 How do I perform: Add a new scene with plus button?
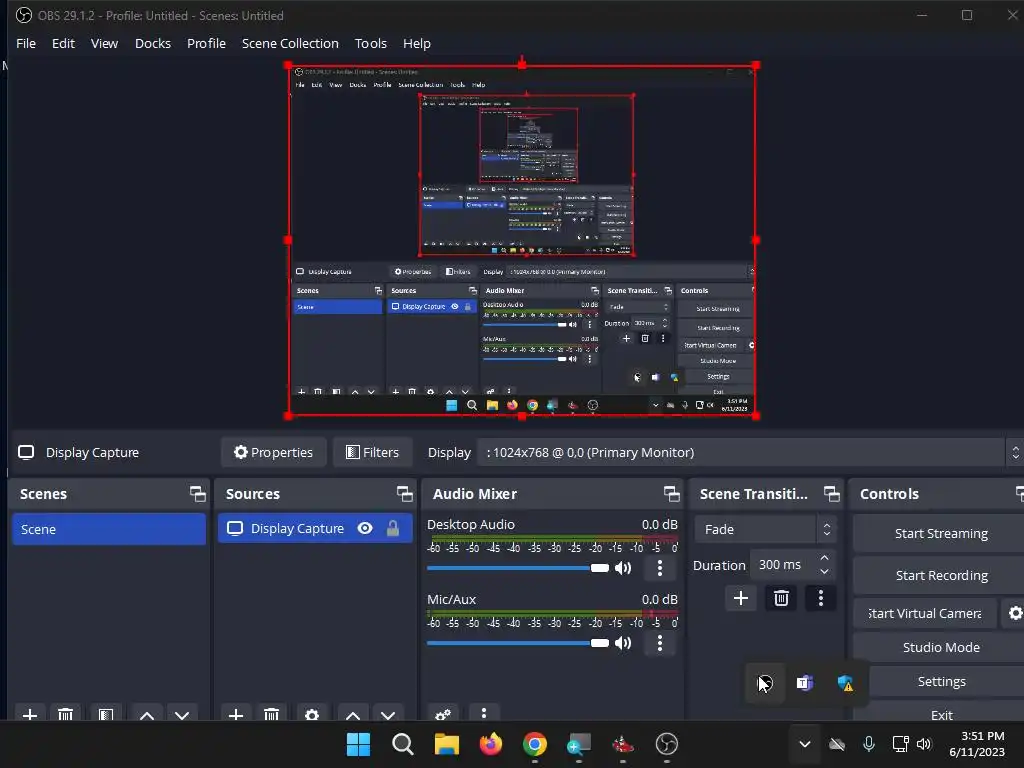pos(29,714)
